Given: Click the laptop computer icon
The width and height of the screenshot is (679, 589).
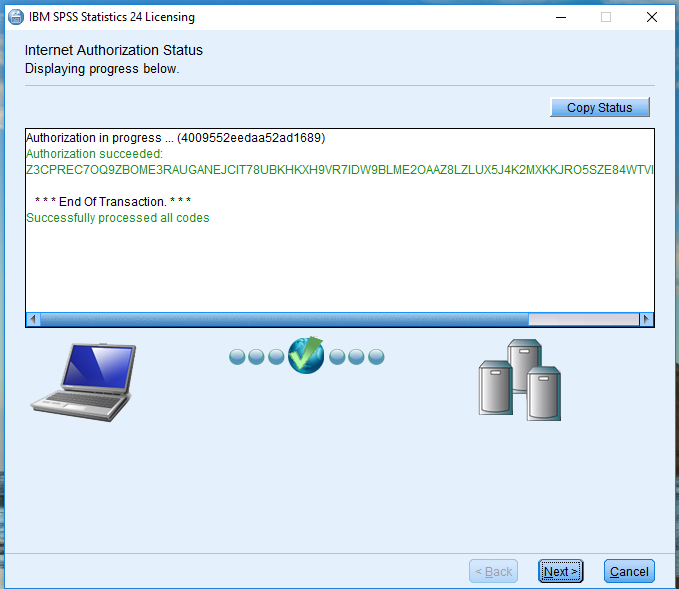Looking at the screenshot, I should coord(84,382).
